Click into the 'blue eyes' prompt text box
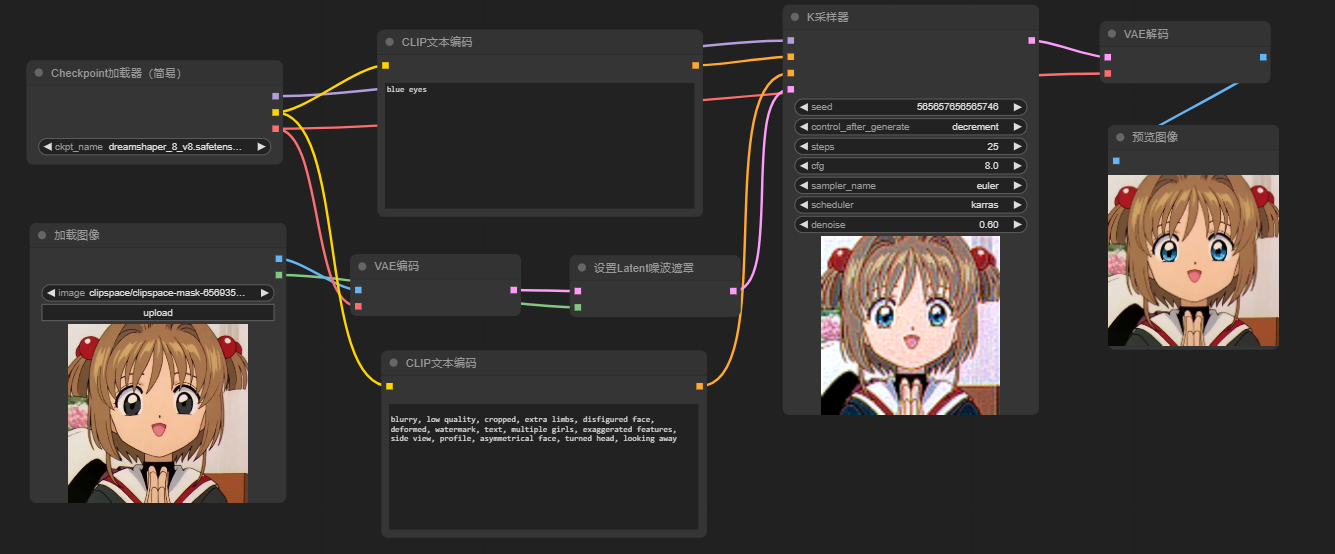This screenshot has height=554, width=1335. (x=540, y=145)
